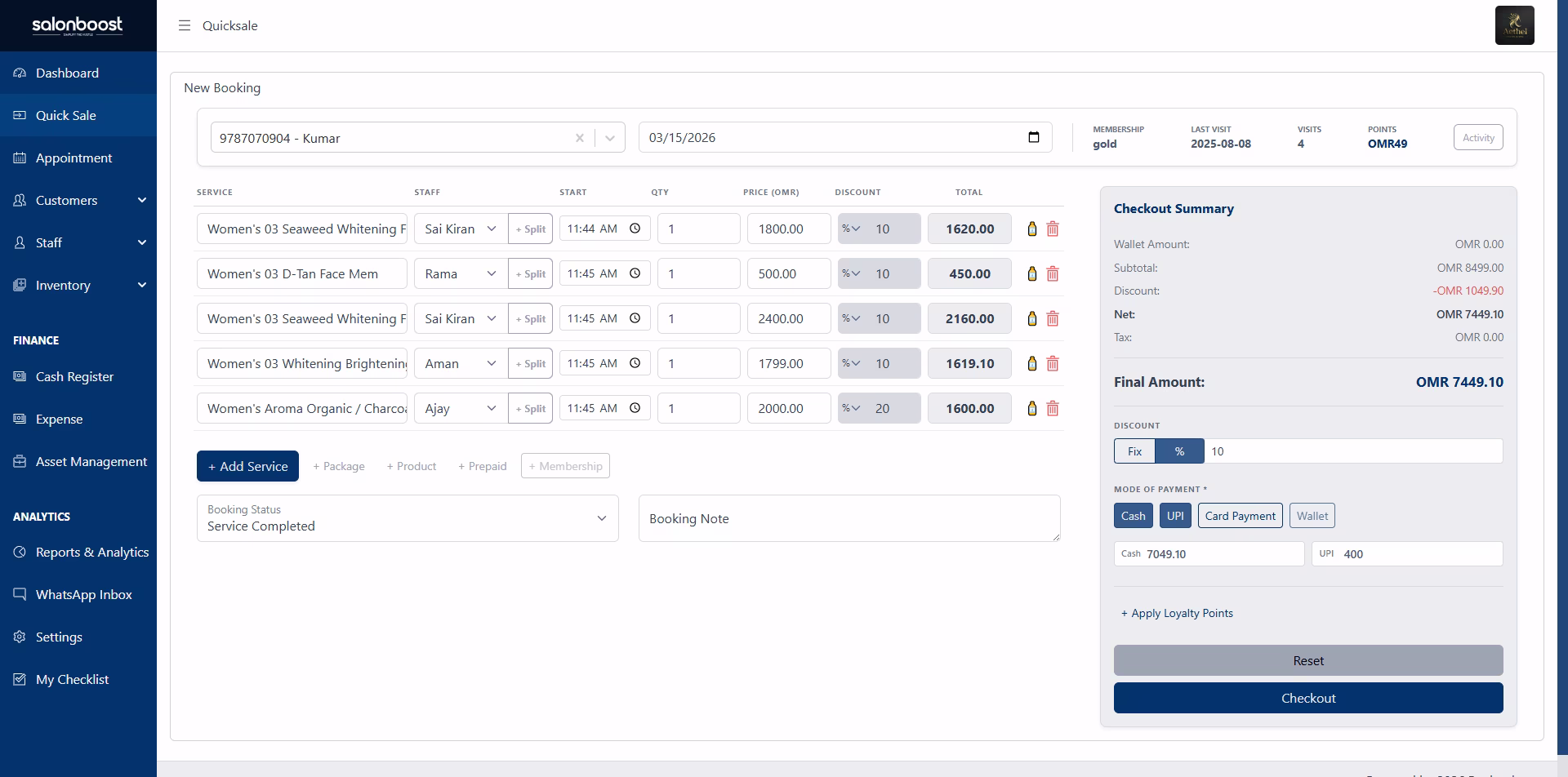Click the WhatsApp Inbox icon

pos(20,594)
